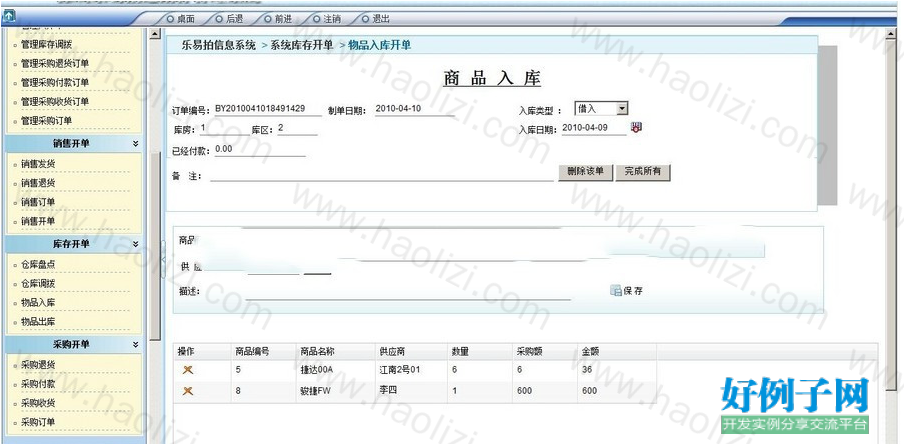Click 系统库存开单 in breadcrumb
This screenshot has width=904, height=444.
tap(302, 45)
